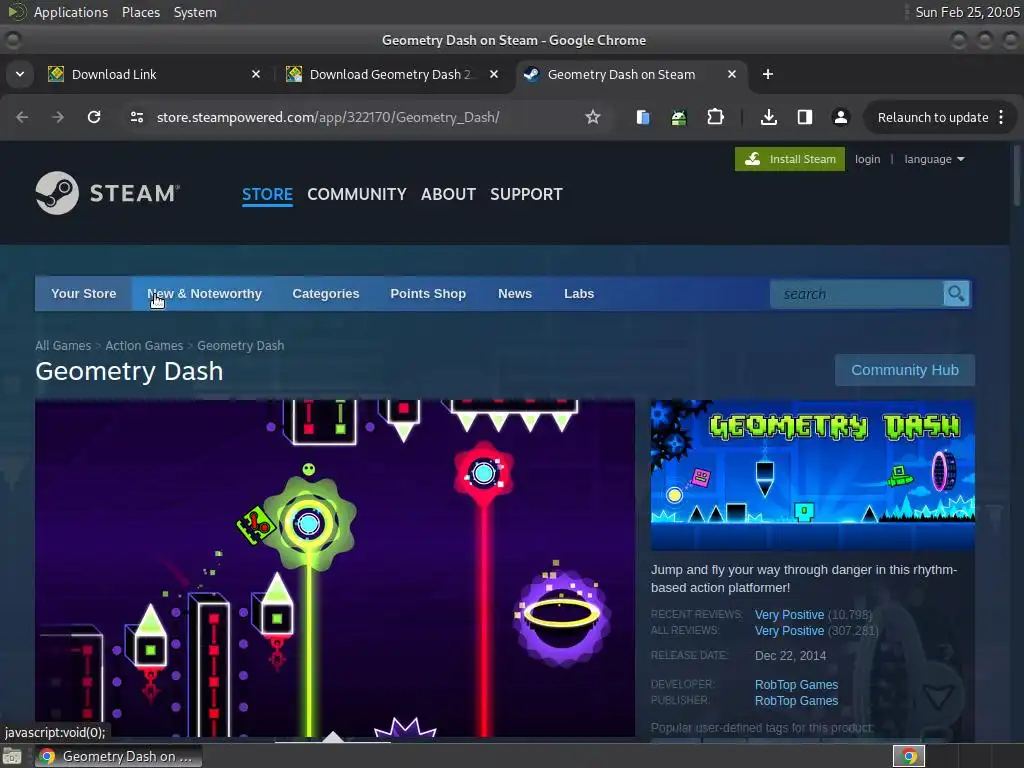Click the gameplay screenshot preview
This screenshot has height=768, width=1024.
[x=335, y=568]
